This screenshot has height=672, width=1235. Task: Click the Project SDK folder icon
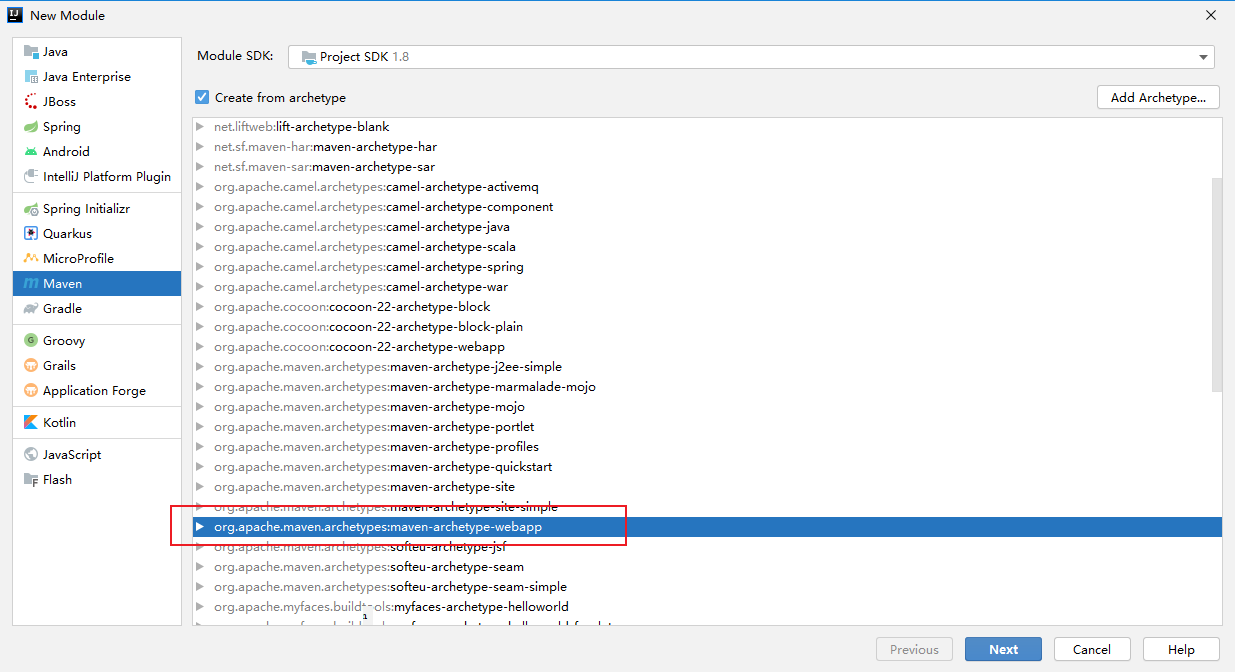point(309,57)
